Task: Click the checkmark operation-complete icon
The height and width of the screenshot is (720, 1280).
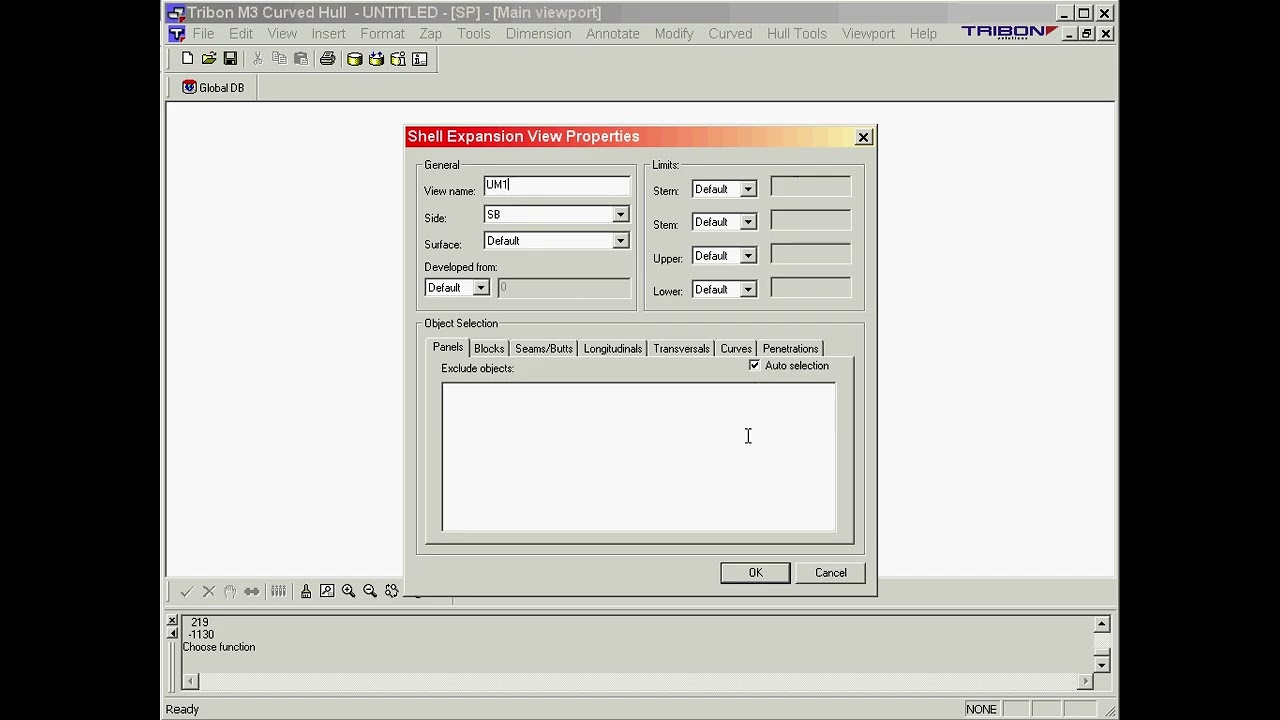Action: tap(186, 591)
